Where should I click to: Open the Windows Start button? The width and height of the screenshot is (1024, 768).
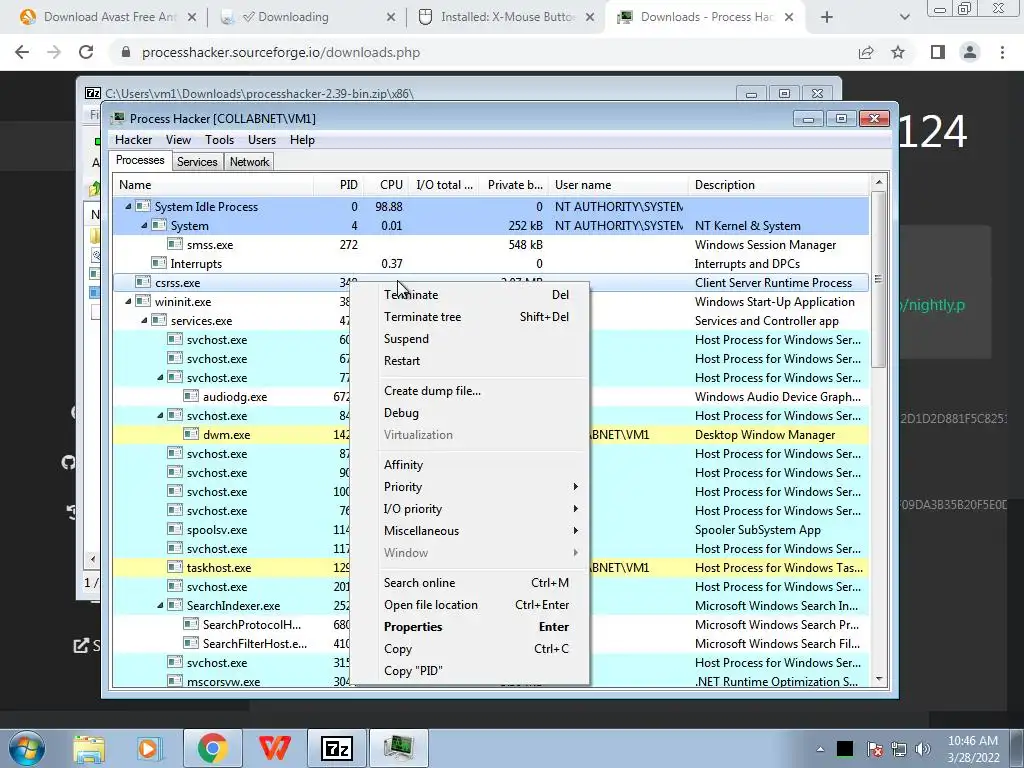pyautogui.click(x=27, y=748)
